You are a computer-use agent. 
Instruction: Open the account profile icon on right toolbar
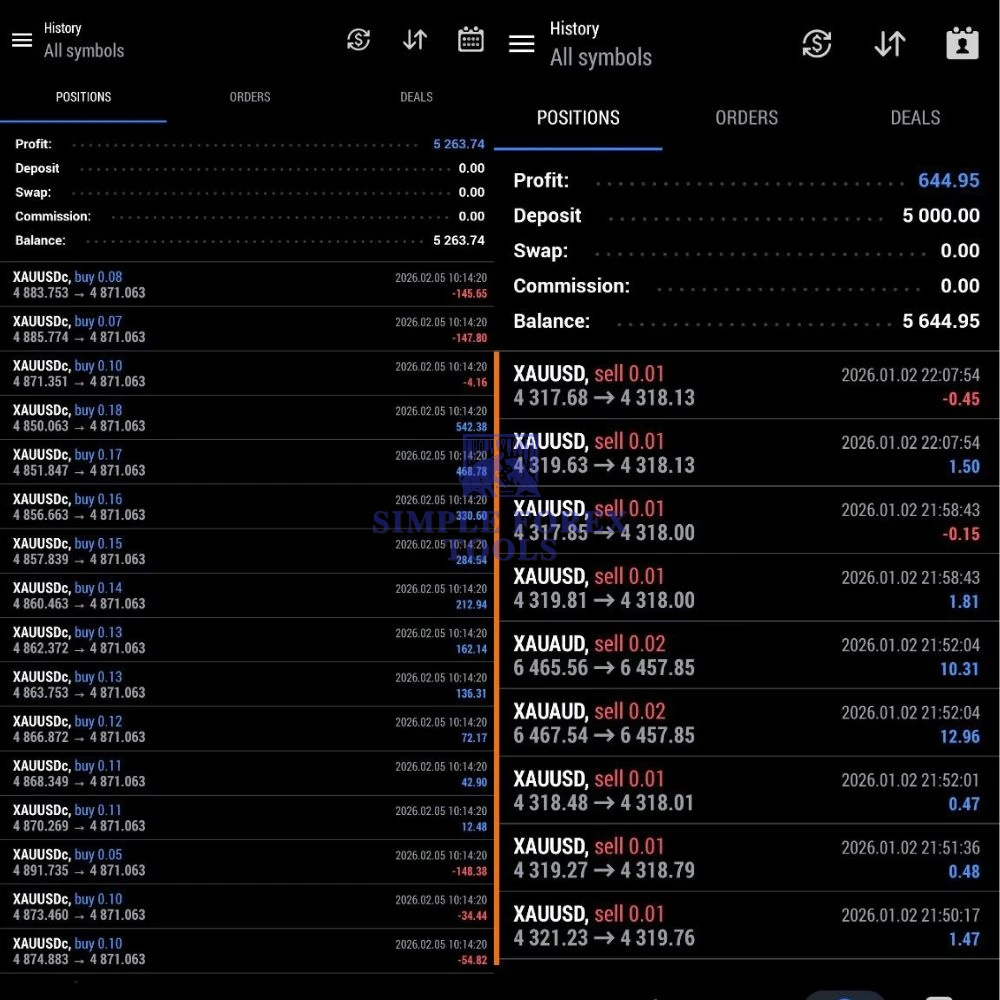[x=961, y=44]
